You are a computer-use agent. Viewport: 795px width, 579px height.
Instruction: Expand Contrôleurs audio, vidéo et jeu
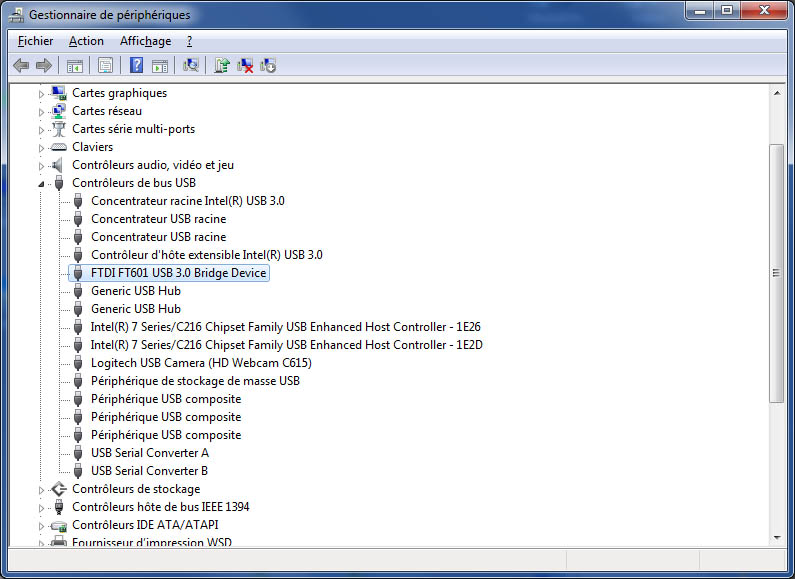tap(42, 166)
